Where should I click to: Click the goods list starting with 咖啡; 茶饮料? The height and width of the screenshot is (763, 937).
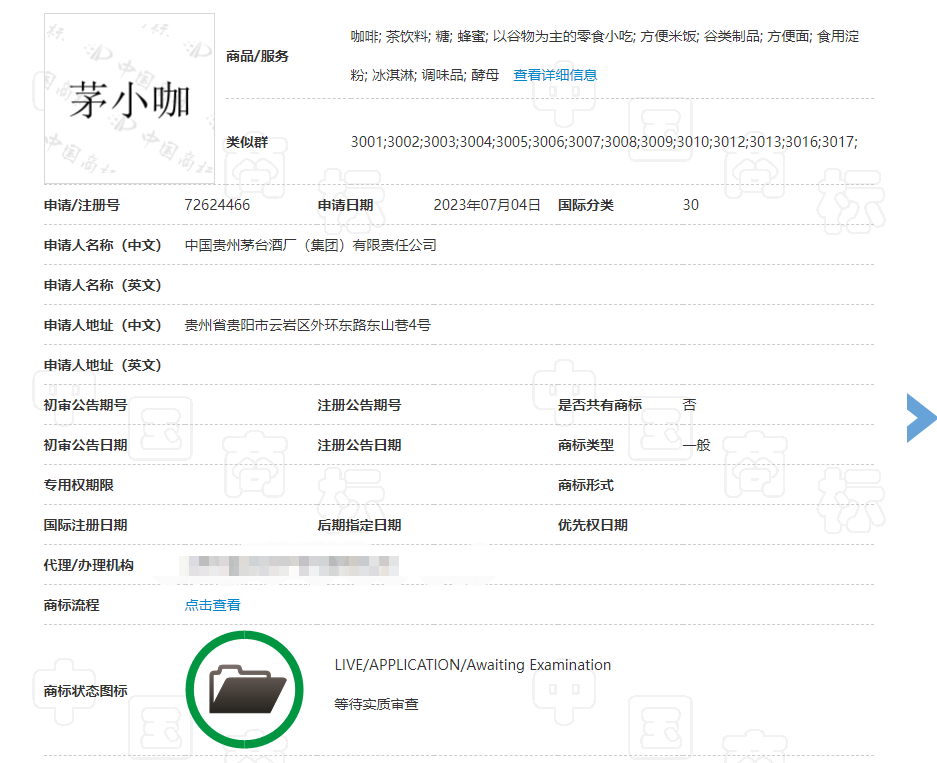coord(604,56)
